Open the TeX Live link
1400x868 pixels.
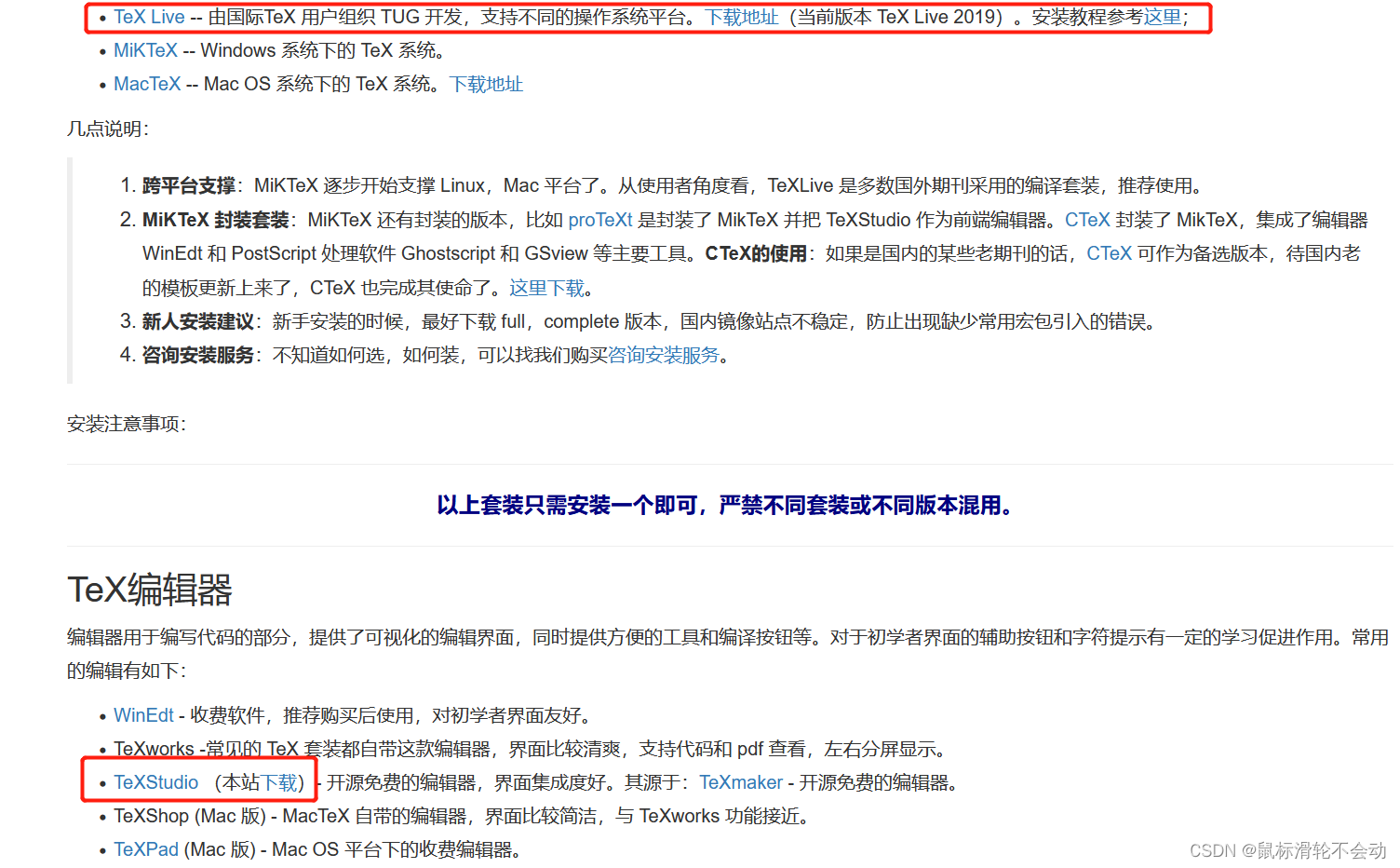click(149, 17)
